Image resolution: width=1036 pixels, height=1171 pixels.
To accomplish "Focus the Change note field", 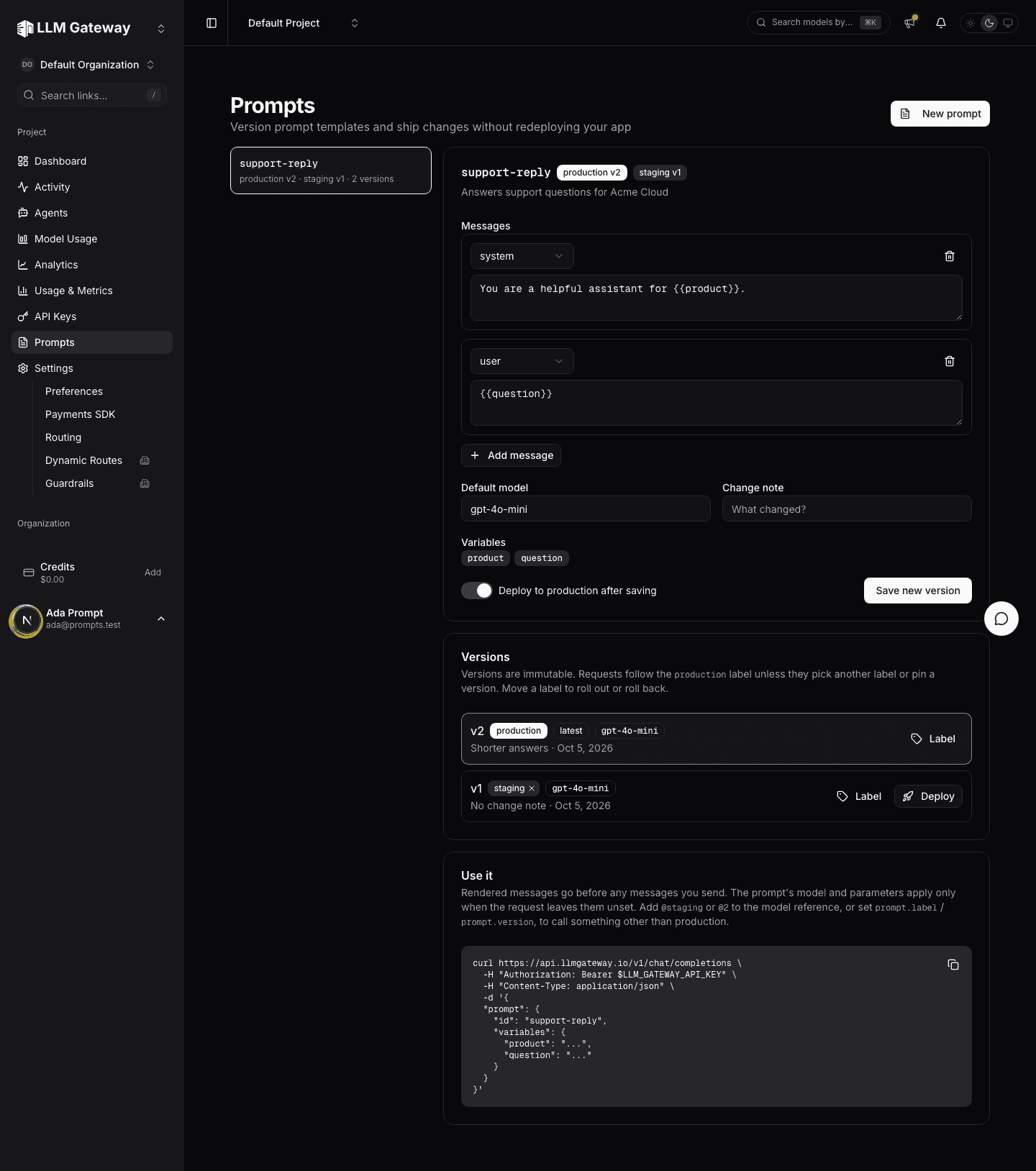I will pyautogui.click(x=847, y=509).
